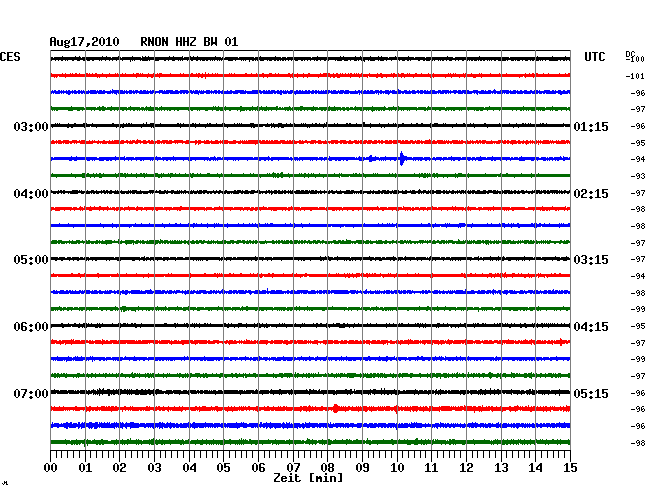650x494 pixels.
Task: Click the 03:15 UTC row label
Action: pos(591,260)
